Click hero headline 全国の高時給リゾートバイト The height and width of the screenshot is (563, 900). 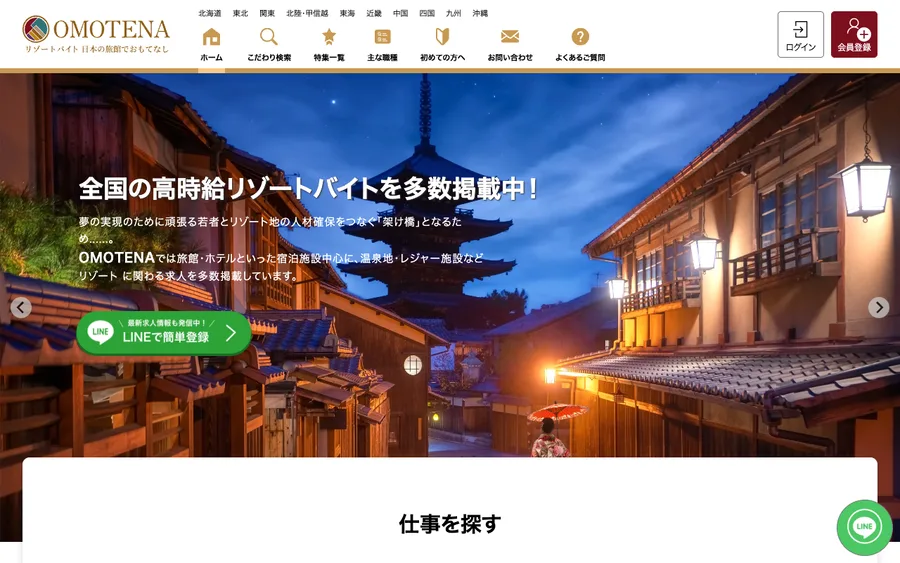click(308, 188)
